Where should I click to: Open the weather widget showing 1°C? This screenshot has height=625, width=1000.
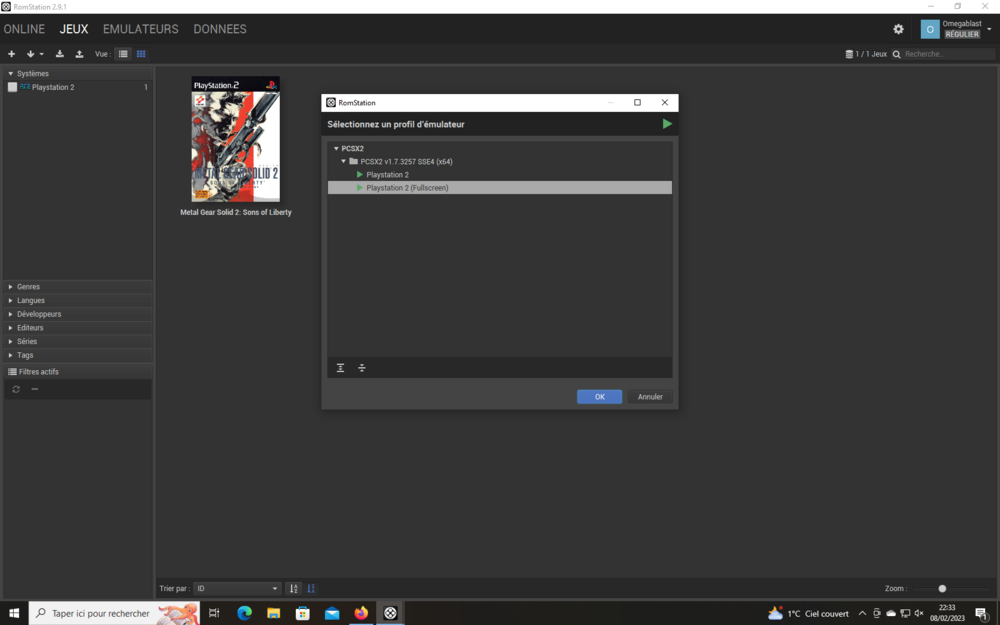tap(809, 614)
